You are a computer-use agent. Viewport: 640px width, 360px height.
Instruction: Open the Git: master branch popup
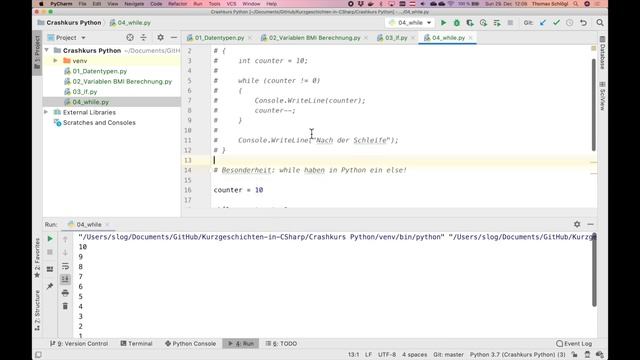click(449, 355)
